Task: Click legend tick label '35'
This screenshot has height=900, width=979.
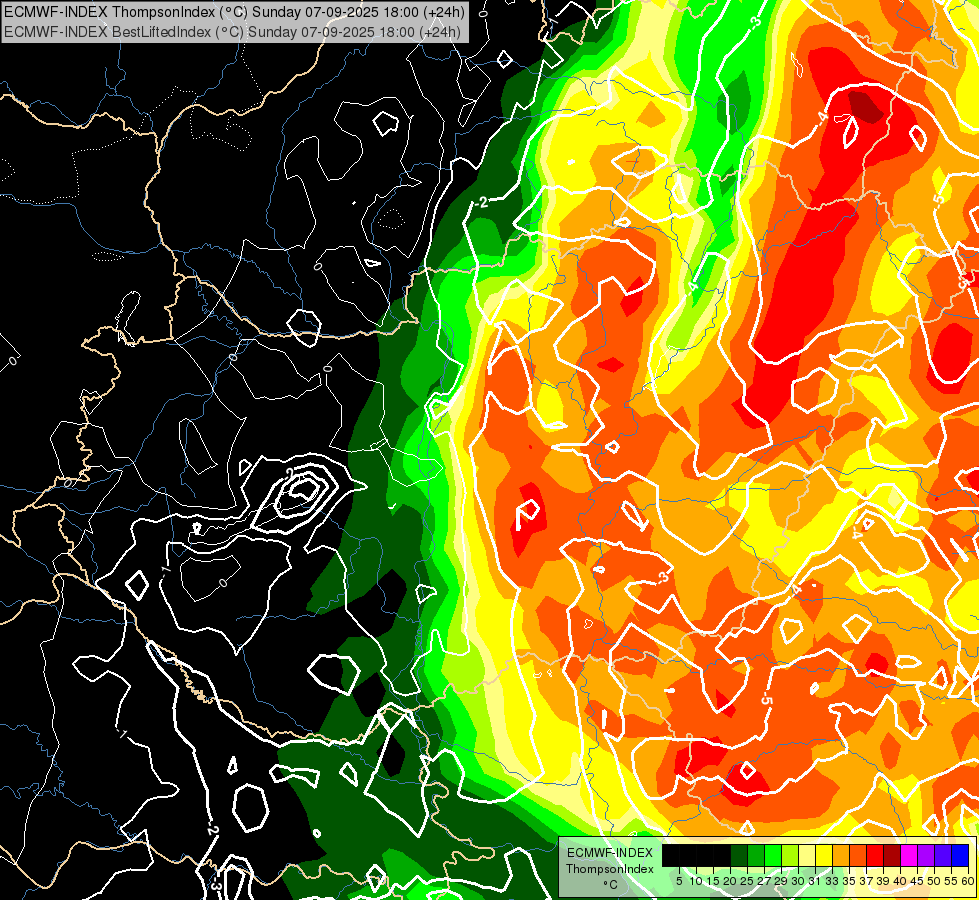Action: (850, 881)
